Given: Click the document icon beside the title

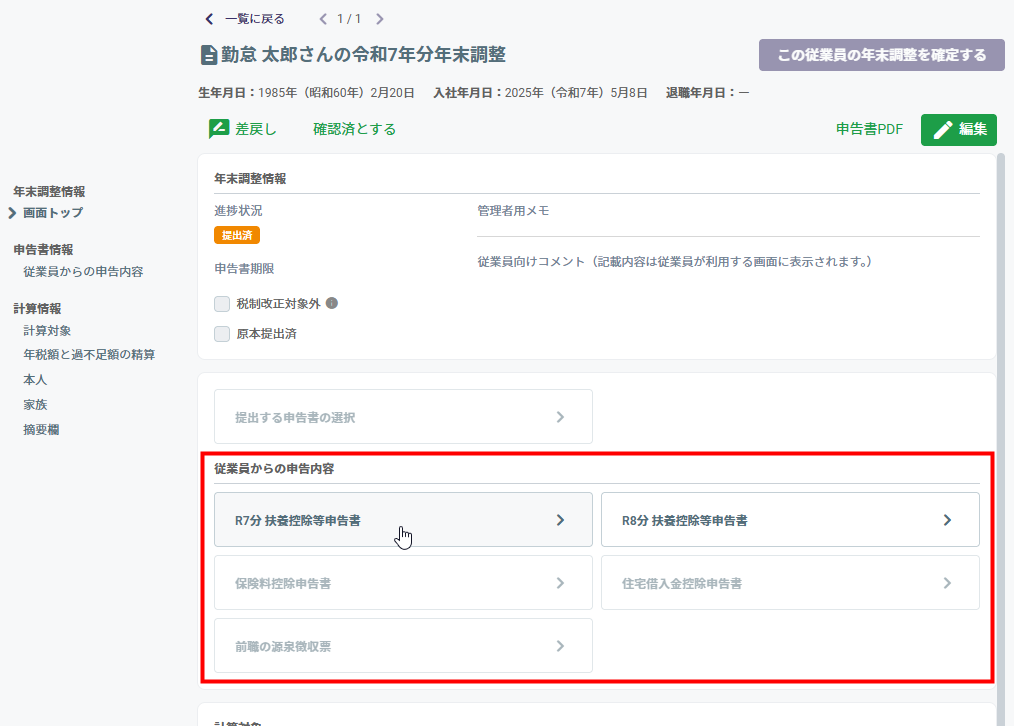Looking at the screenshot, I should (x=208, y=55).
